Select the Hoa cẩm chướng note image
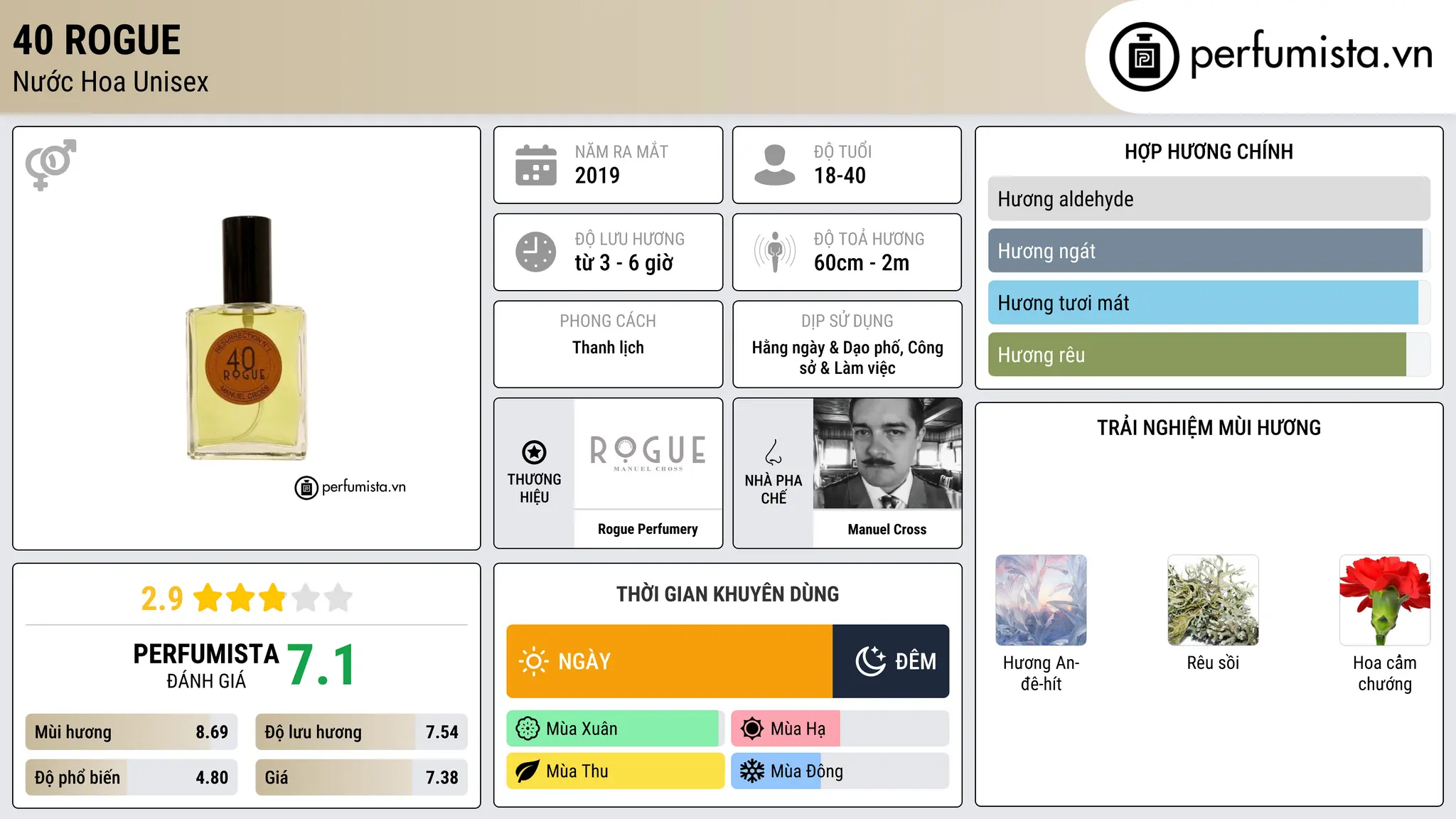Viewport: 1456px width, 819px height. (1385, 600)
